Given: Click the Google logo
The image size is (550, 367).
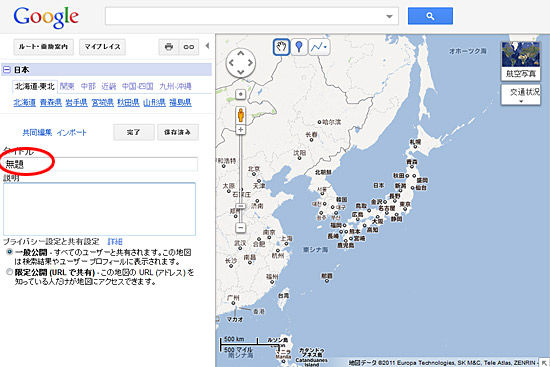Looking at the screenshot, I should point(46,18).
